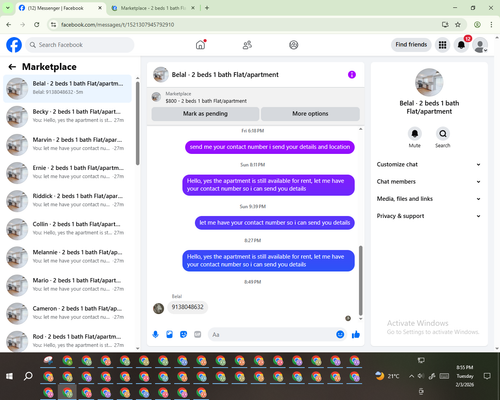This screenshot has width=500, height=400.
Task: Open Becky conversation in chat list
Action: (67, 116)
